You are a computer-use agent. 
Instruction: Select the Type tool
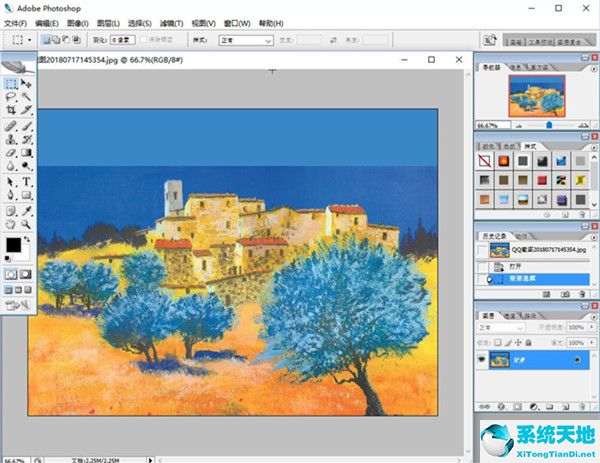point(26,182)
